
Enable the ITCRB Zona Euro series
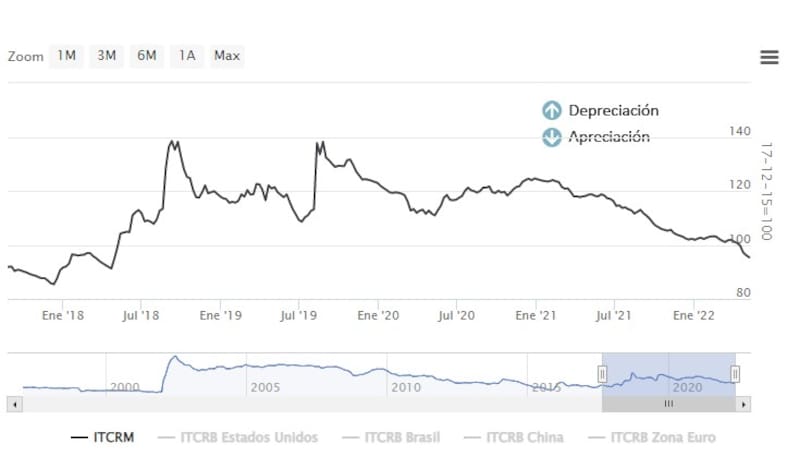tap(651, 437)
